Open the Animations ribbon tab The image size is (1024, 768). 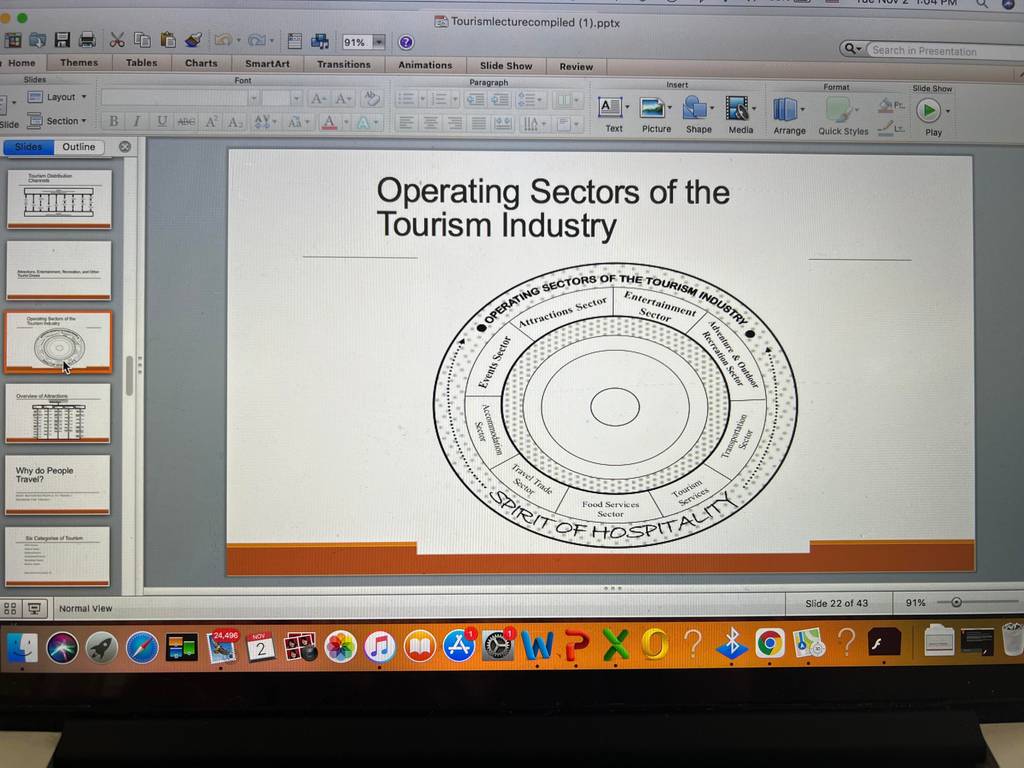click(x=425, y=65)
